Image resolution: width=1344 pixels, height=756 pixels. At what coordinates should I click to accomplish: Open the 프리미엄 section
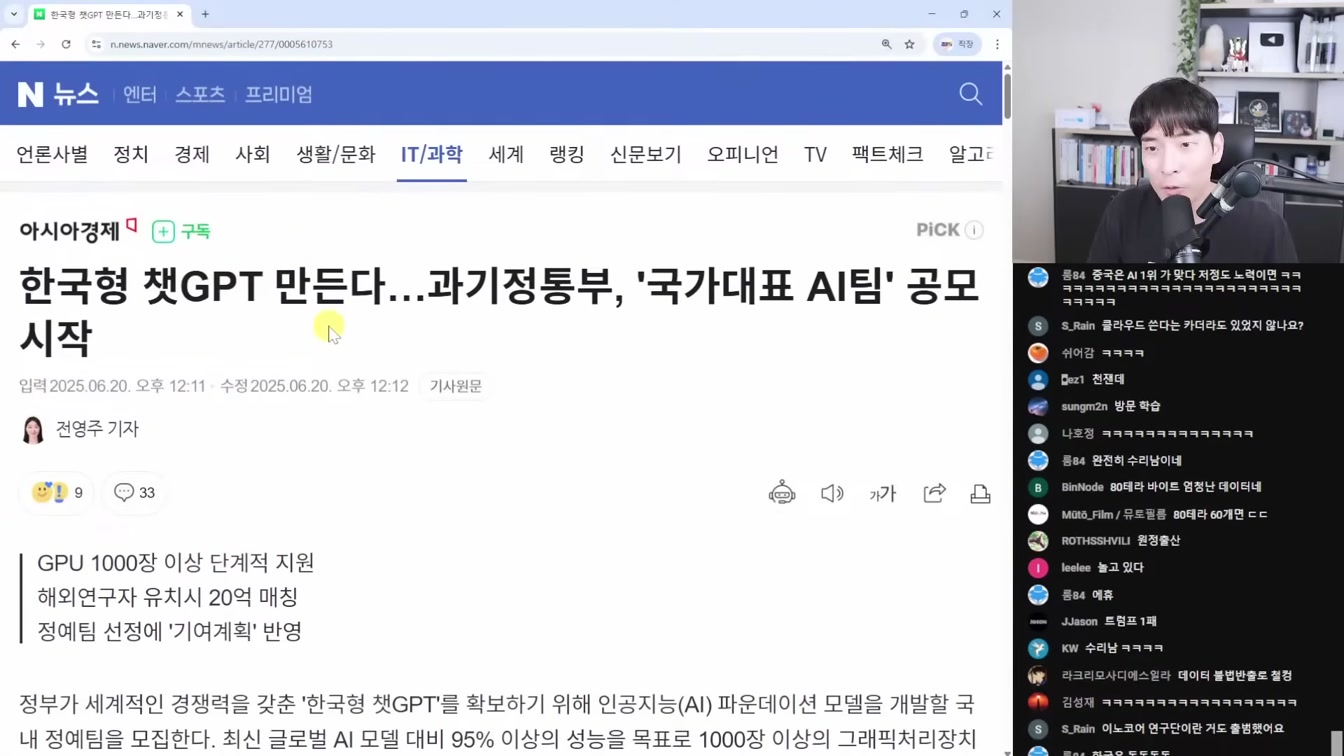(x=279, y=94)
